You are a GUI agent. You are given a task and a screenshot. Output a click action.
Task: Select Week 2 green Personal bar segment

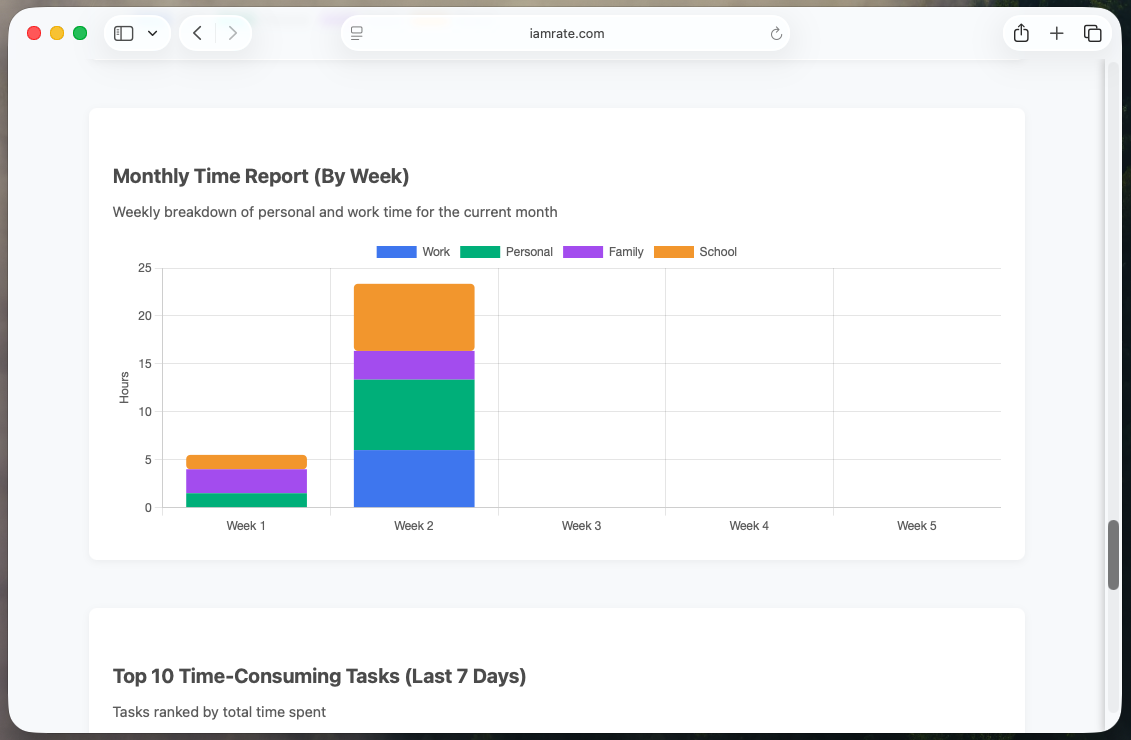[x=414, y=415]
